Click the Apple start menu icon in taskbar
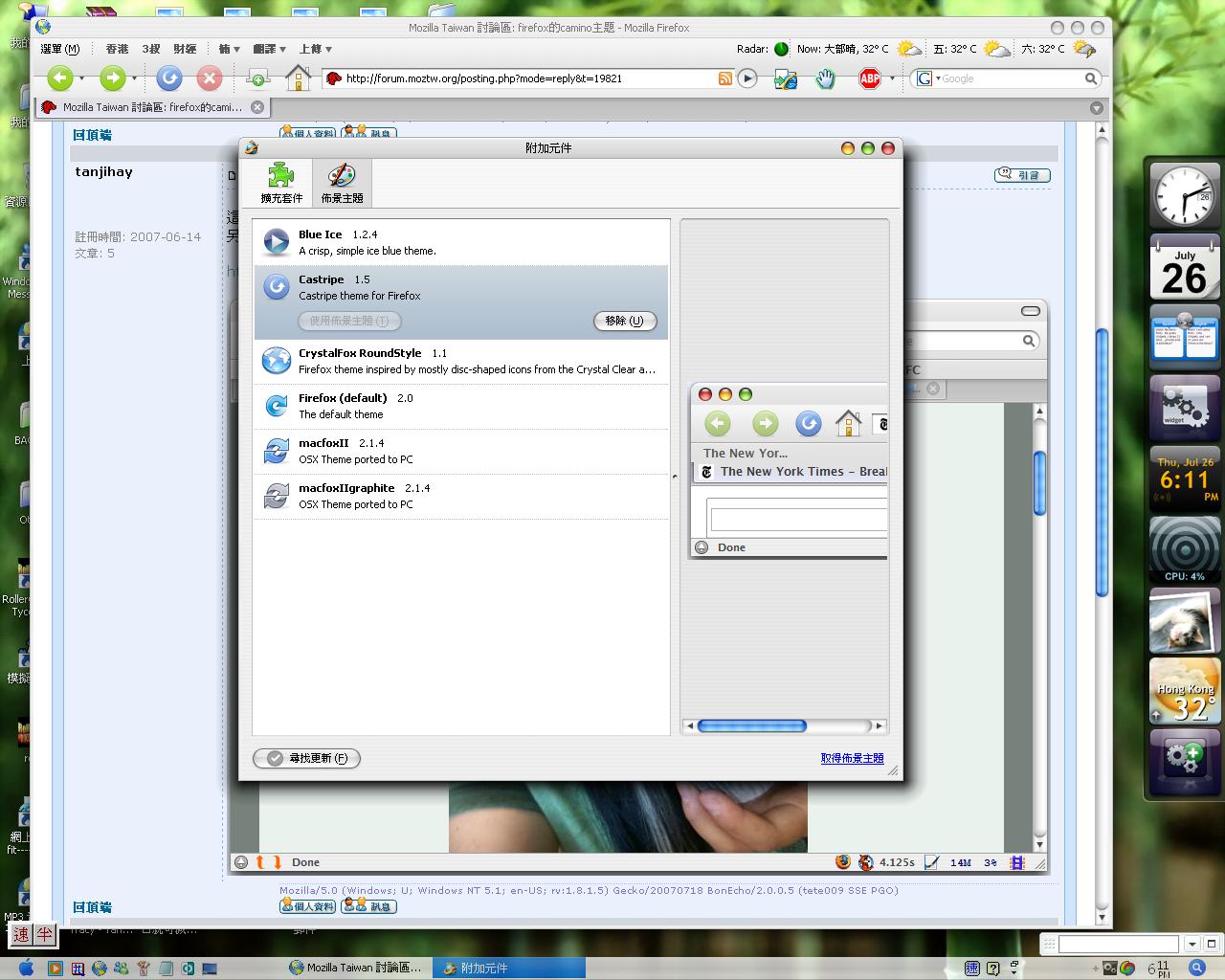This screenshot has height=980, width=1225. coord(26,968)
